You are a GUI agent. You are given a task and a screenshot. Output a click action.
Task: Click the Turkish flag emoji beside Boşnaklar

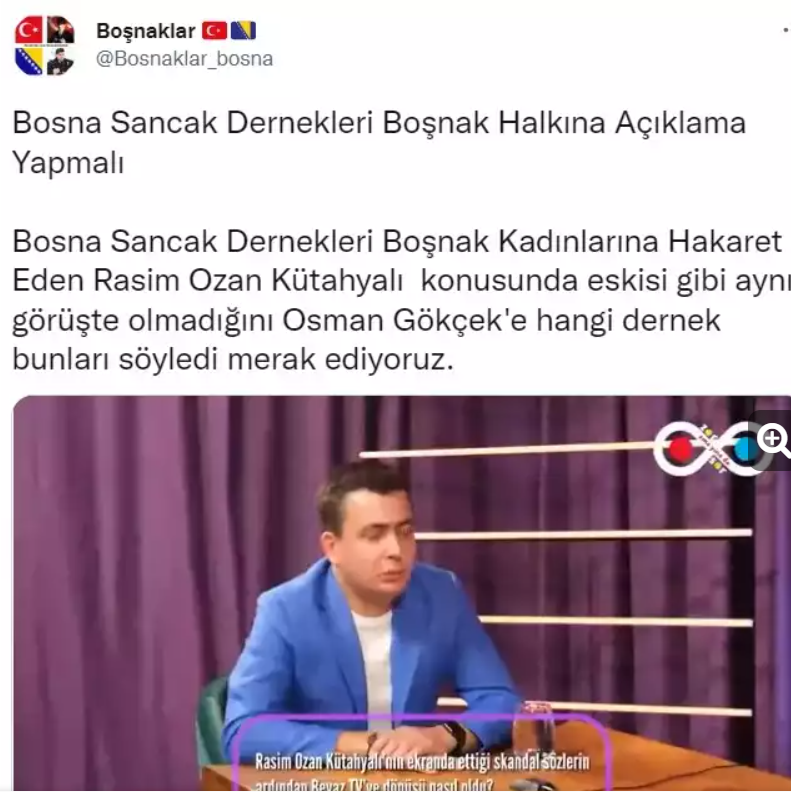coord(215,31)
